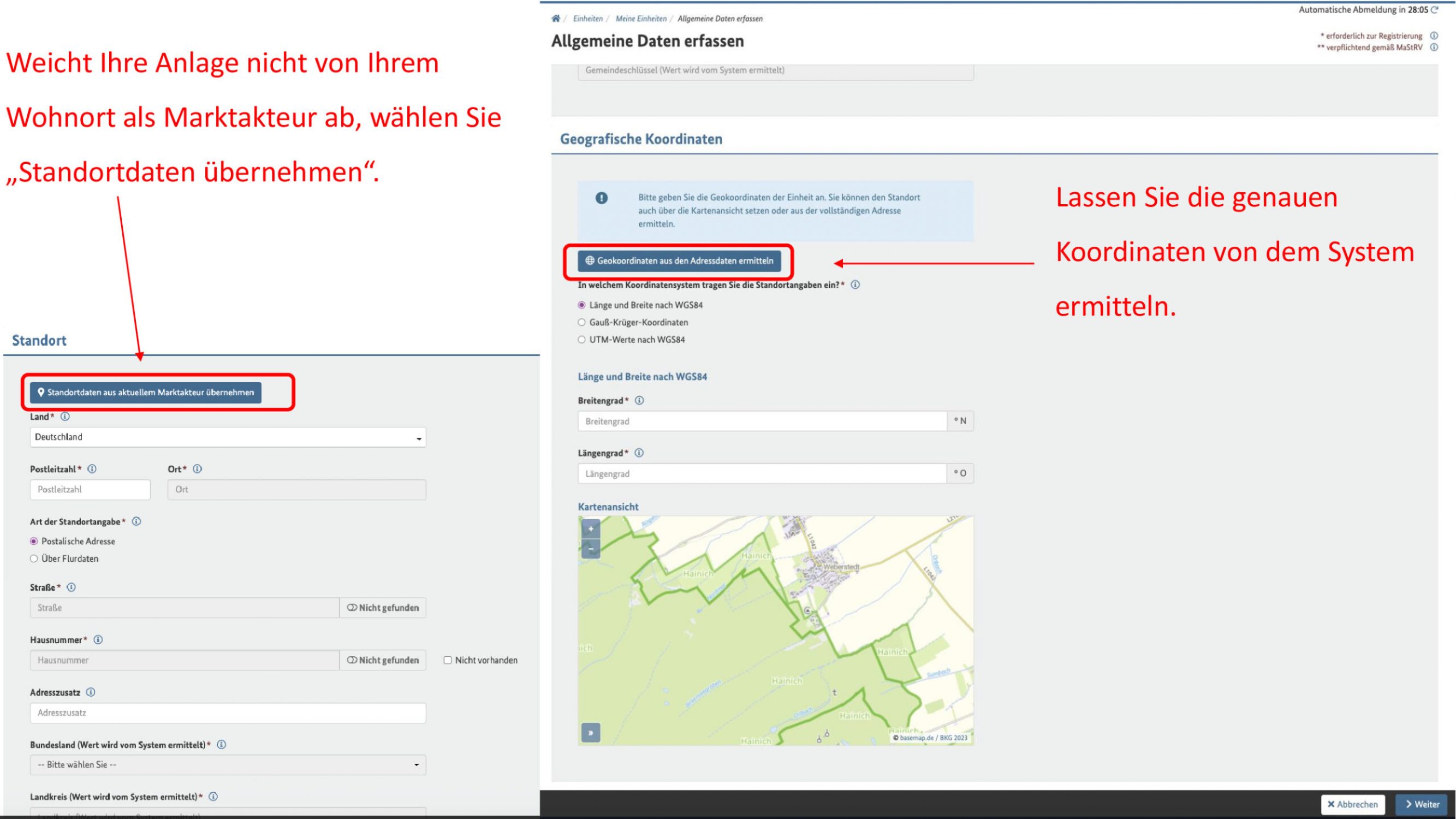This screenshot has height=819, width=1456.
Task: Open info icon beside Hausnummer label
Action: (x=98, y=639)
